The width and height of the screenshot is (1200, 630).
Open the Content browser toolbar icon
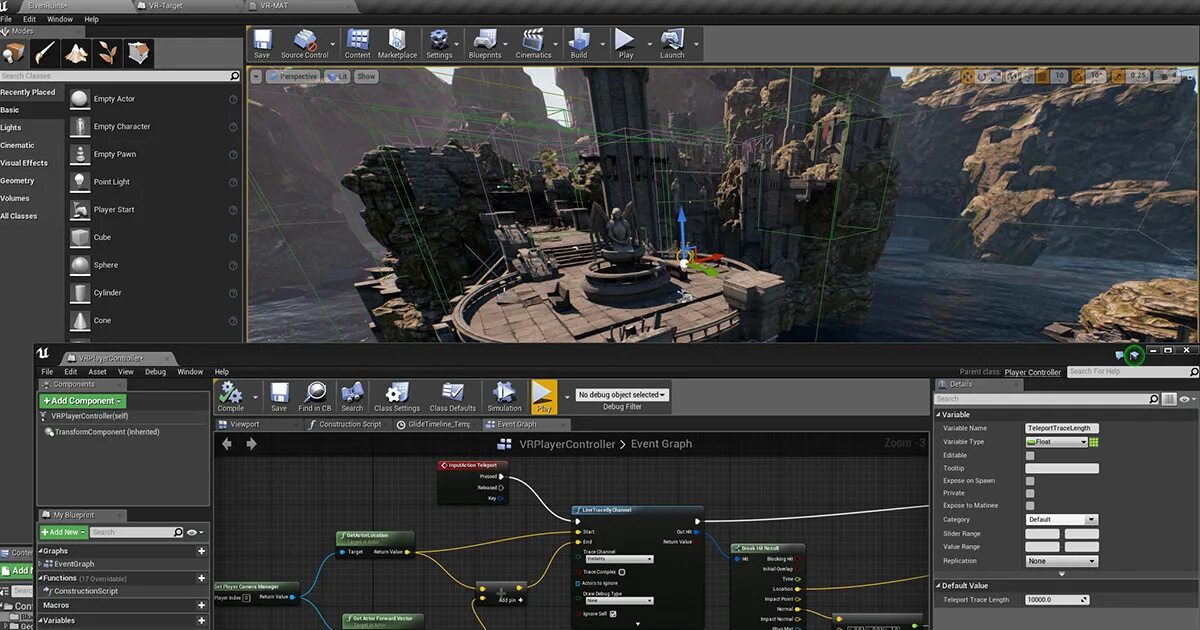(357, 41)
